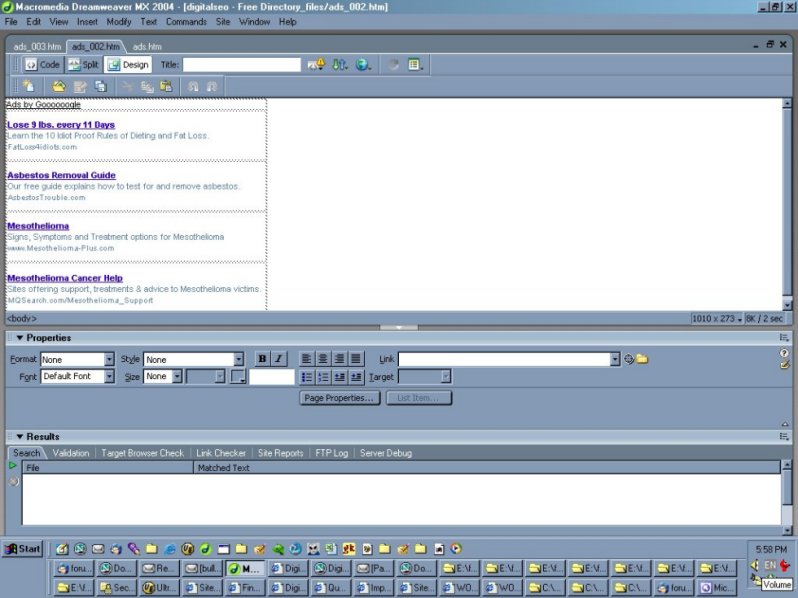Open the Style dropdown
798x598 pixels.
pyautogui.click(x=194, y=359)
